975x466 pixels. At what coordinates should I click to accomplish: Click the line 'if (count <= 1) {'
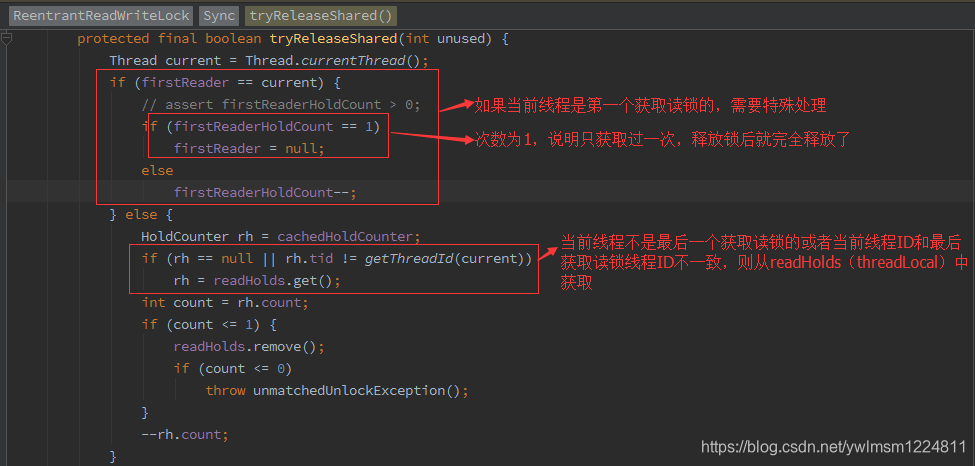(209, 325)
